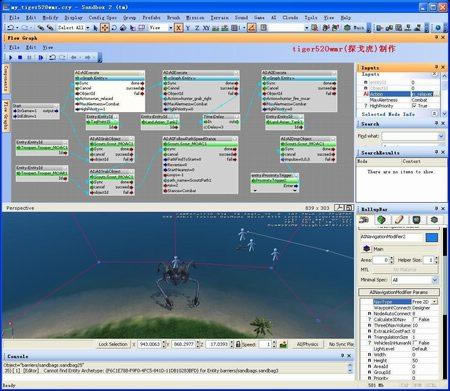The height and width of the screenshot is (391, 450).
Task: Play the flow graph
Action: pyautogui.click(x=11, y=57)
